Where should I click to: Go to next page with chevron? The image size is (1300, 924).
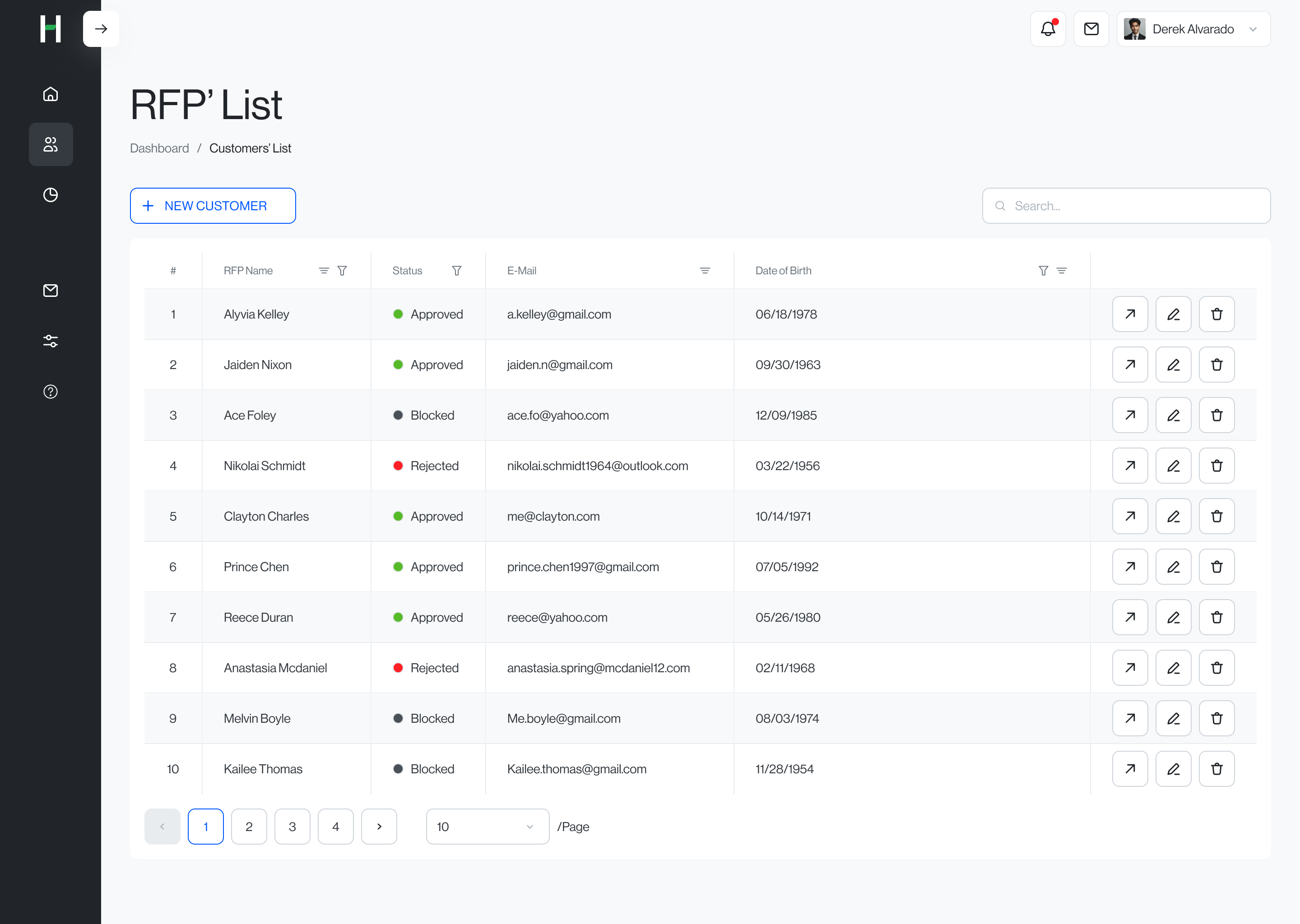coord(379,827)
